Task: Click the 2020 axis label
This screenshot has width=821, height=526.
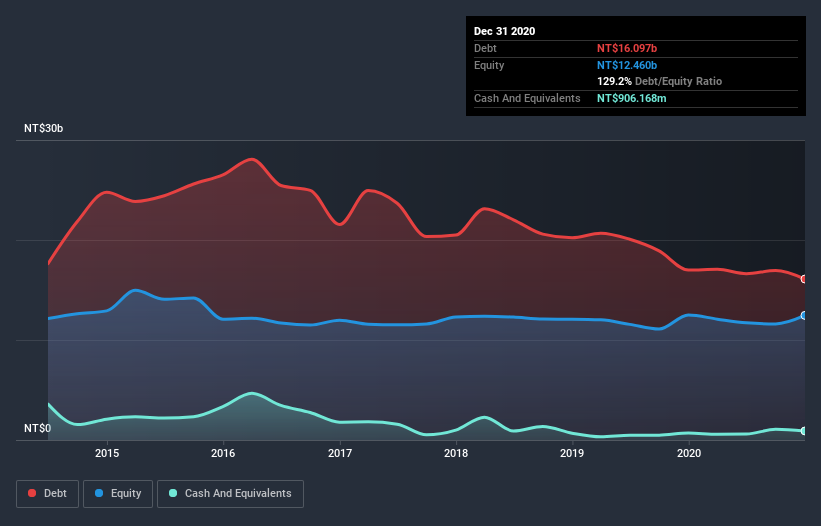Action: 689,453
